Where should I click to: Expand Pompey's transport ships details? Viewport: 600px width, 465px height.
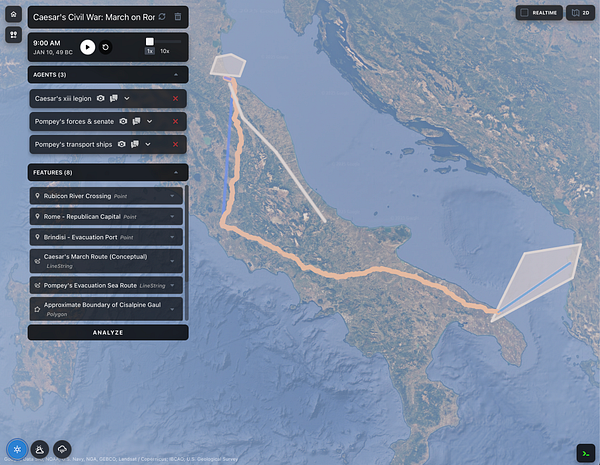tap(148, 144)
